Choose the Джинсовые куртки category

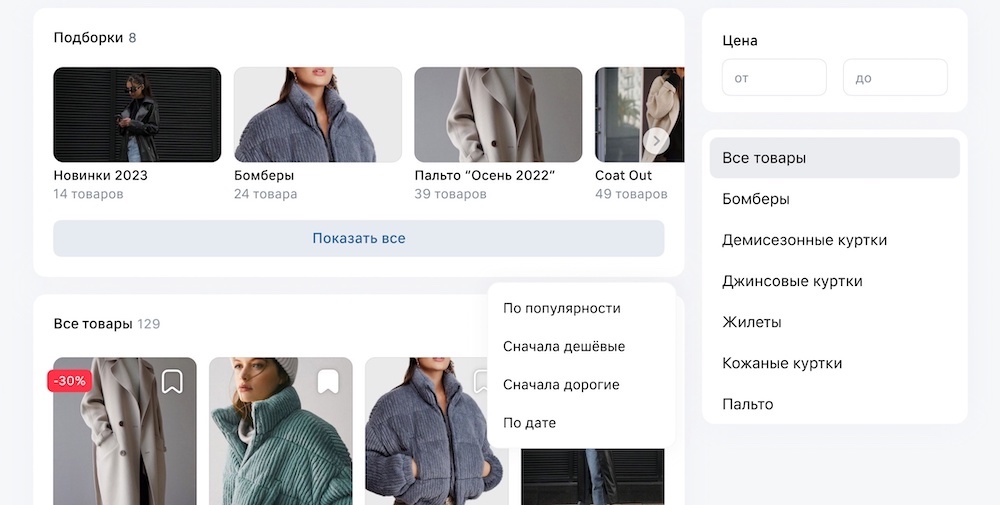pos(792,281)
